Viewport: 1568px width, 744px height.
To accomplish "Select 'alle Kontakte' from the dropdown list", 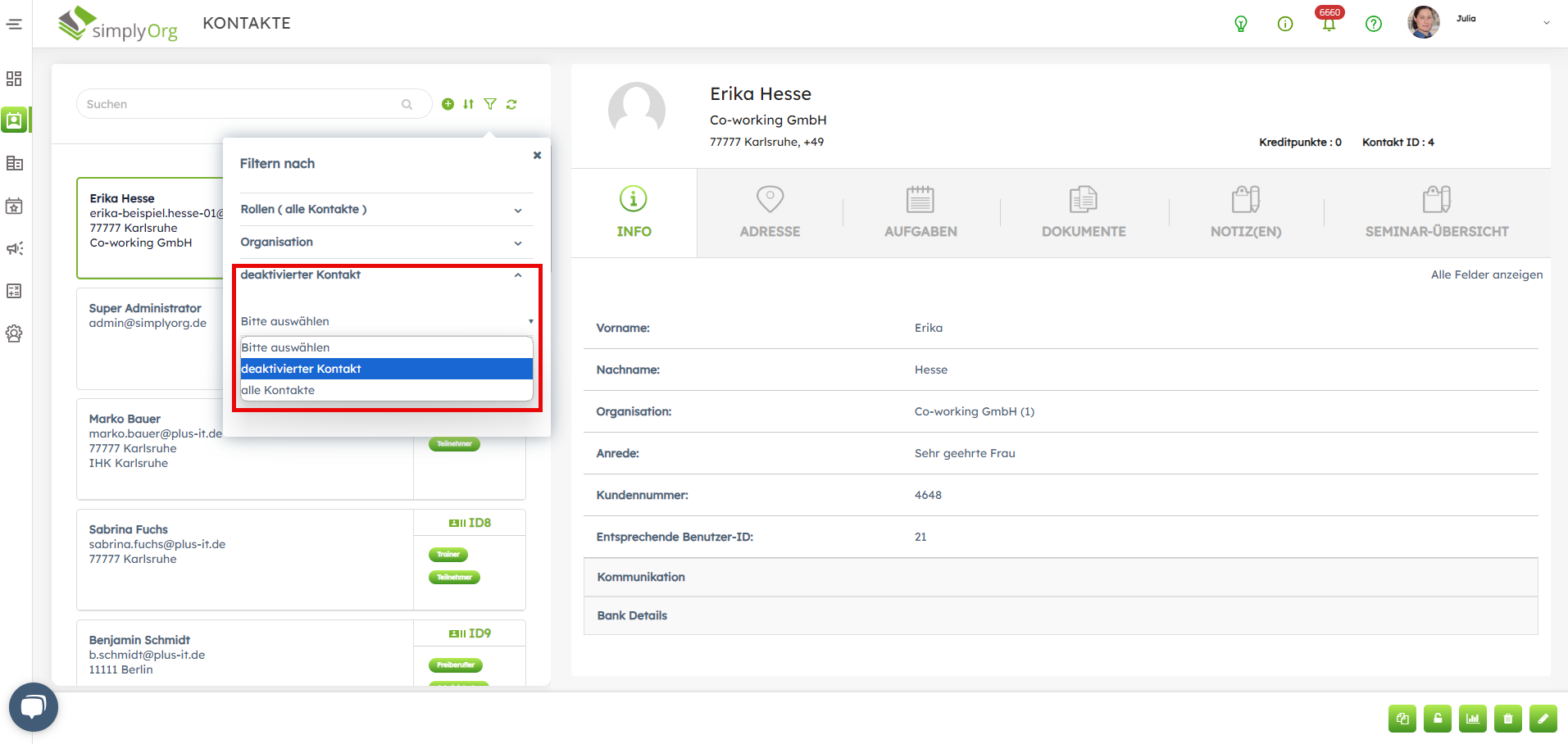I will (278, 390).
